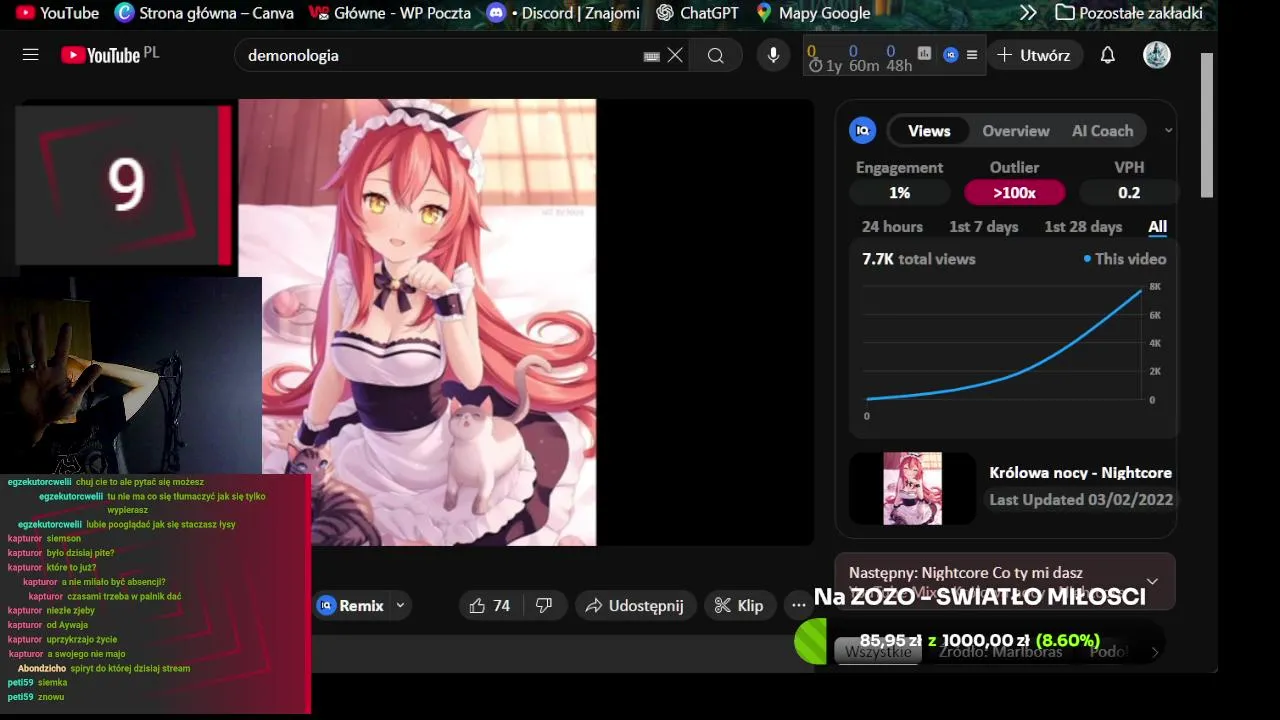Image resolution: width=1280 pixels, height=720 pixels.
Task: Click the VPH 0.2 pill
Action: 1129,192
